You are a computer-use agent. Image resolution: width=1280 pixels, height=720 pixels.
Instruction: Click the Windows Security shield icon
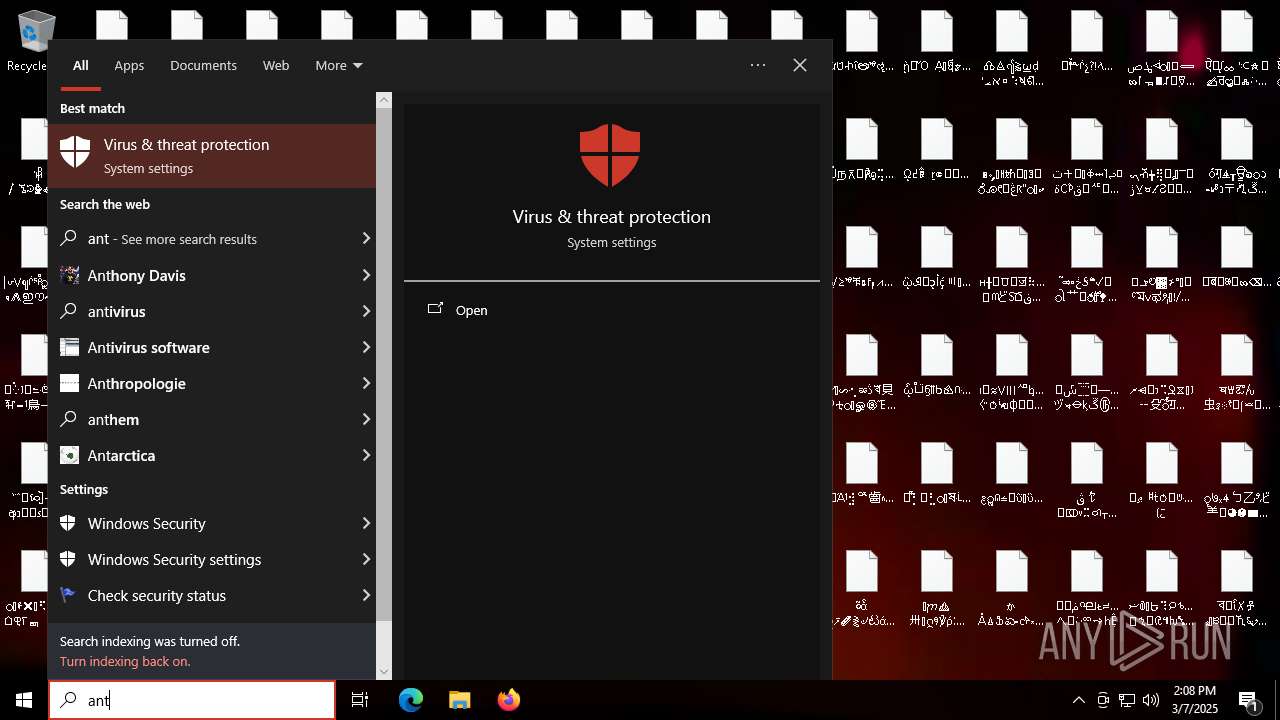point(68,523)
